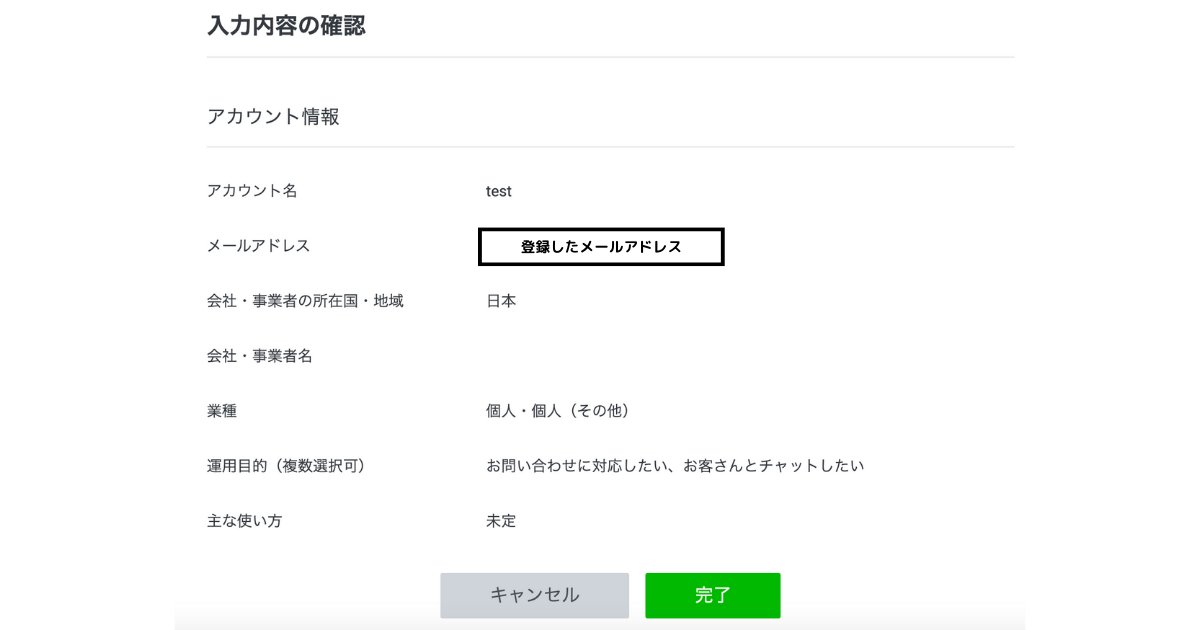Select the highlighted 登録したメールアドレス box
Image resolution: width=1200 pixels, height=630 pixels.
click(x=601, y=246)
